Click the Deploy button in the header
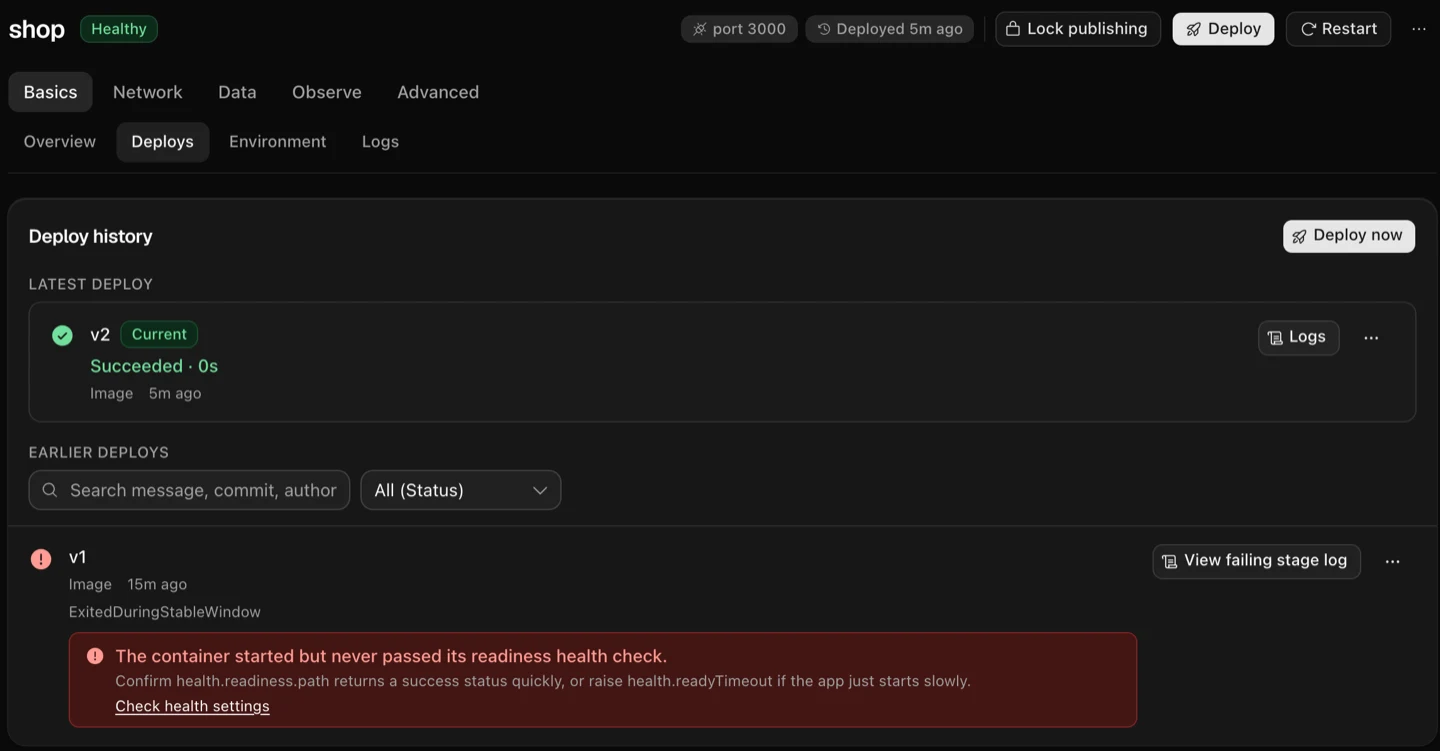 1223,29
